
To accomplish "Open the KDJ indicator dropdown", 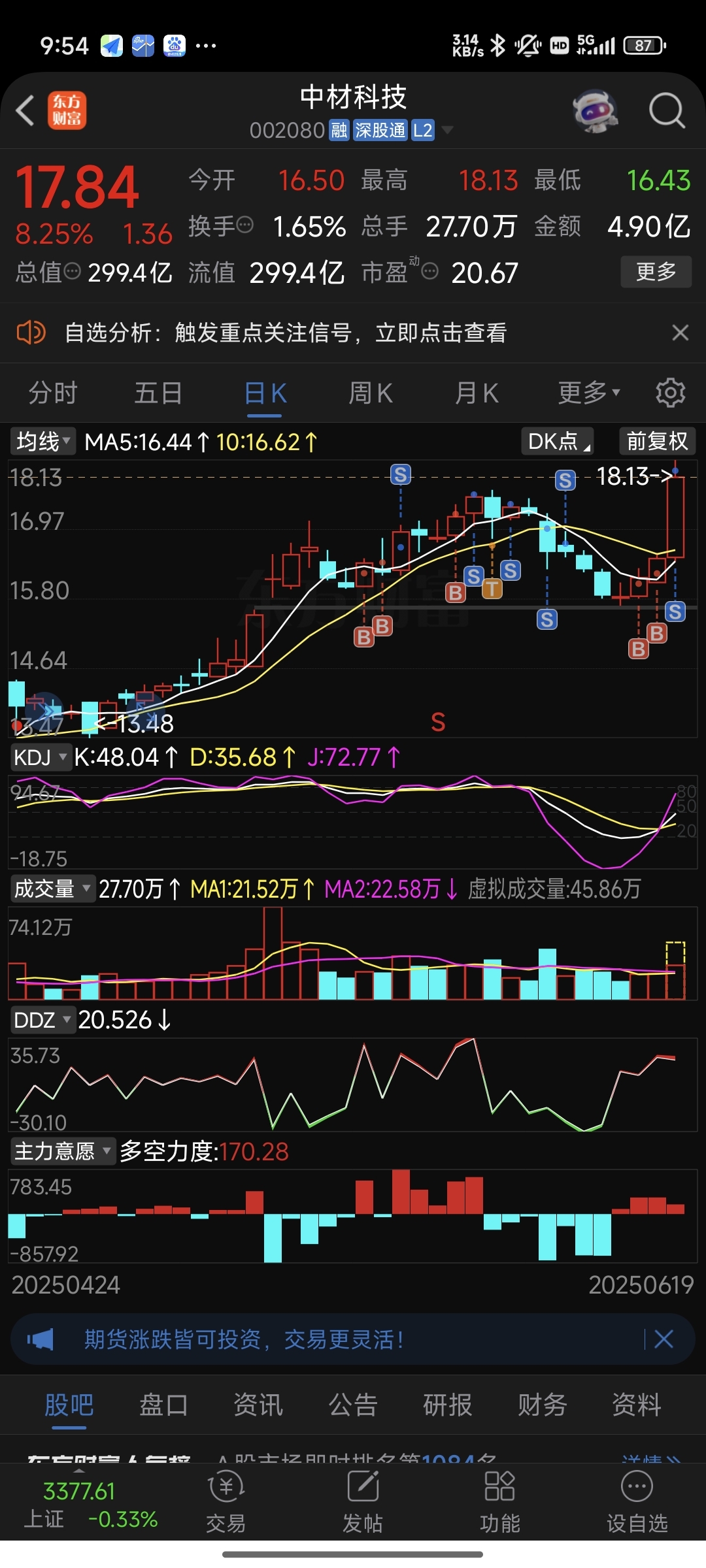I will click(40, 757).
